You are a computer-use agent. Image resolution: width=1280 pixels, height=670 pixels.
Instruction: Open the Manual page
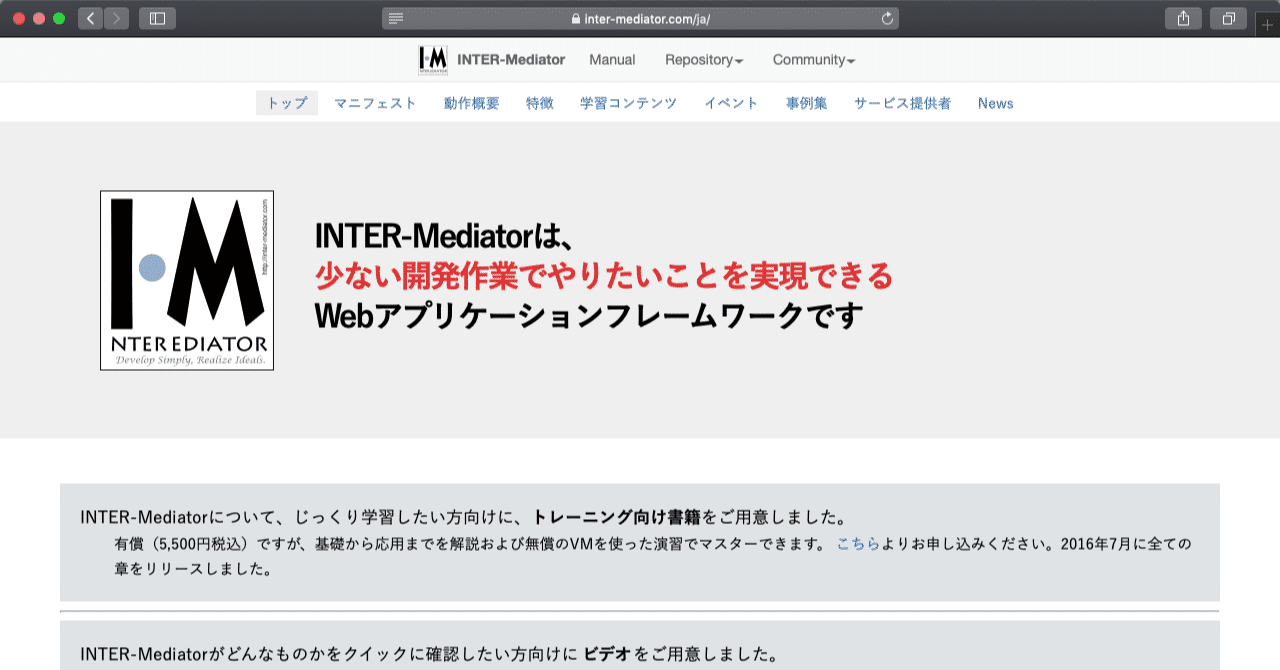tap(612, 60)
